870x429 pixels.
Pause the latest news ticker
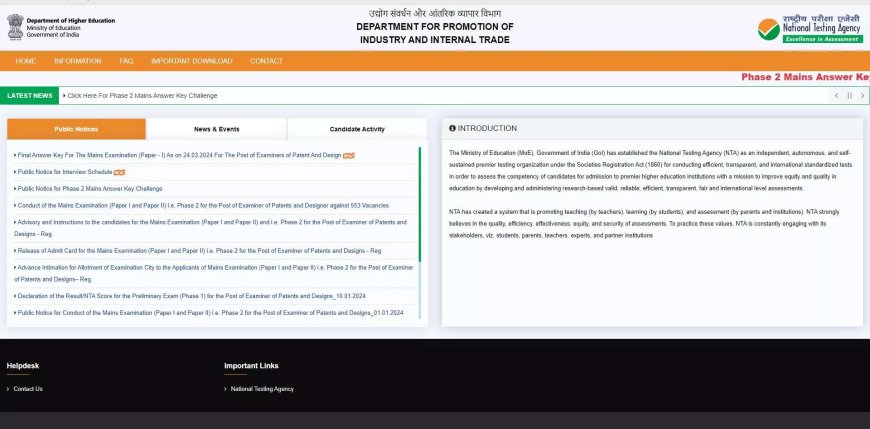(x=849, y=96)
